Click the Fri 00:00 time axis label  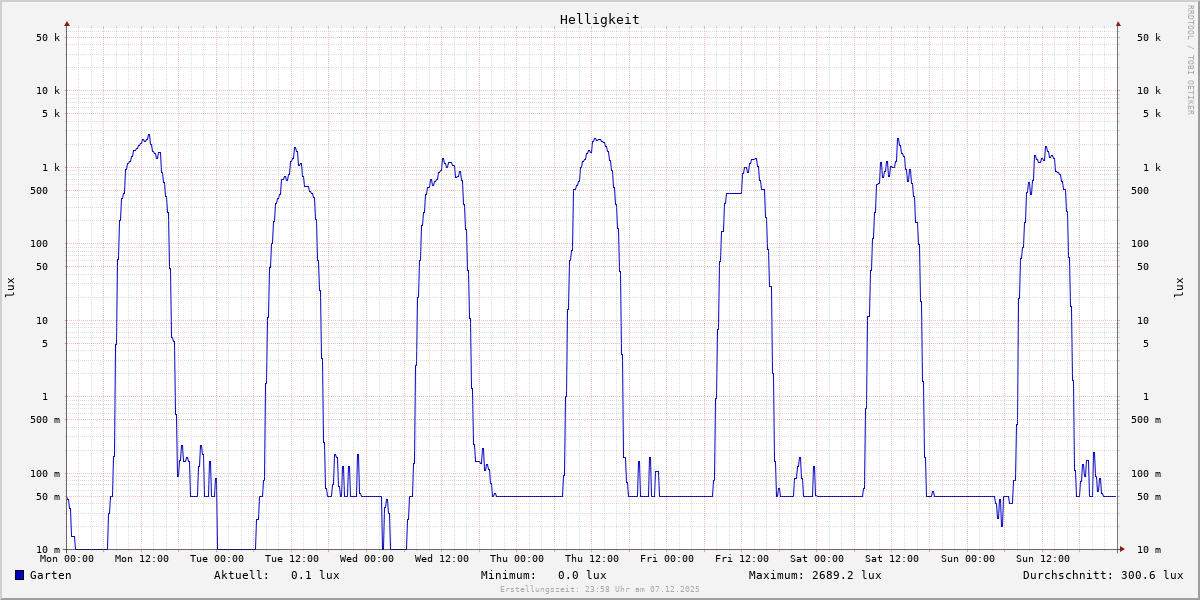point(667,559)
